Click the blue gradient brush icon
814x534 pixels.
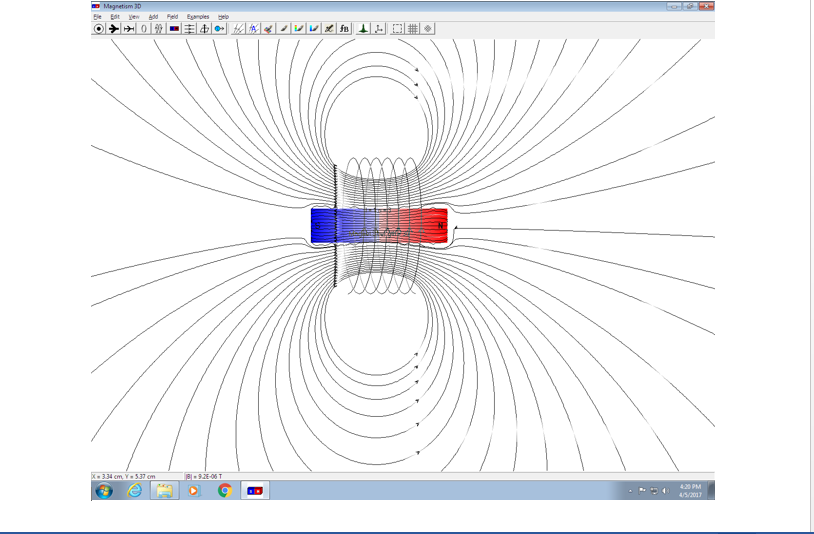pyautogui.click(x=314, y=29)
